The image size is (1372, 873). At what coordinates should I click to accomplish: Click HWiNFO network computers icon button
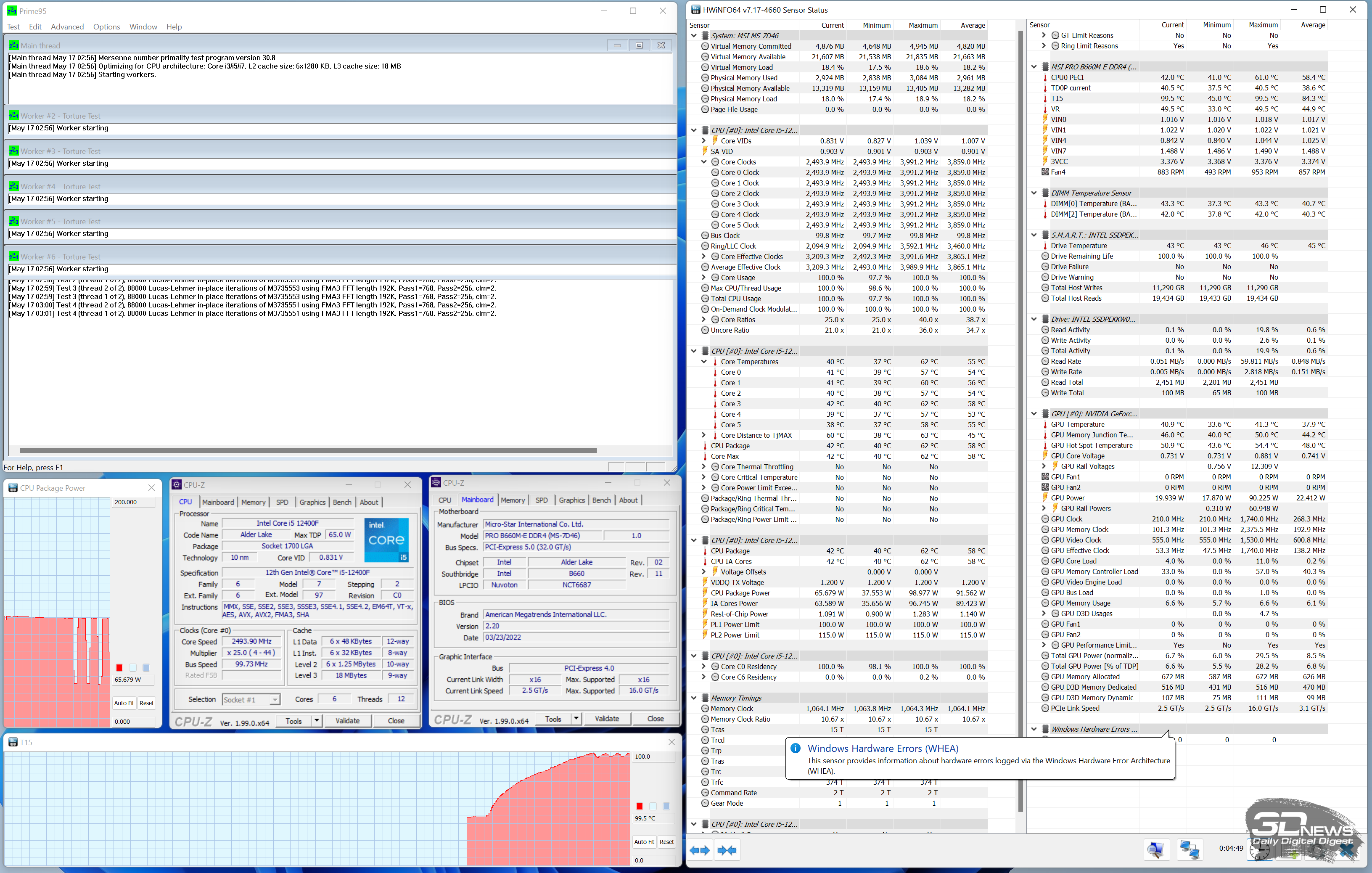pos(1189,850)
